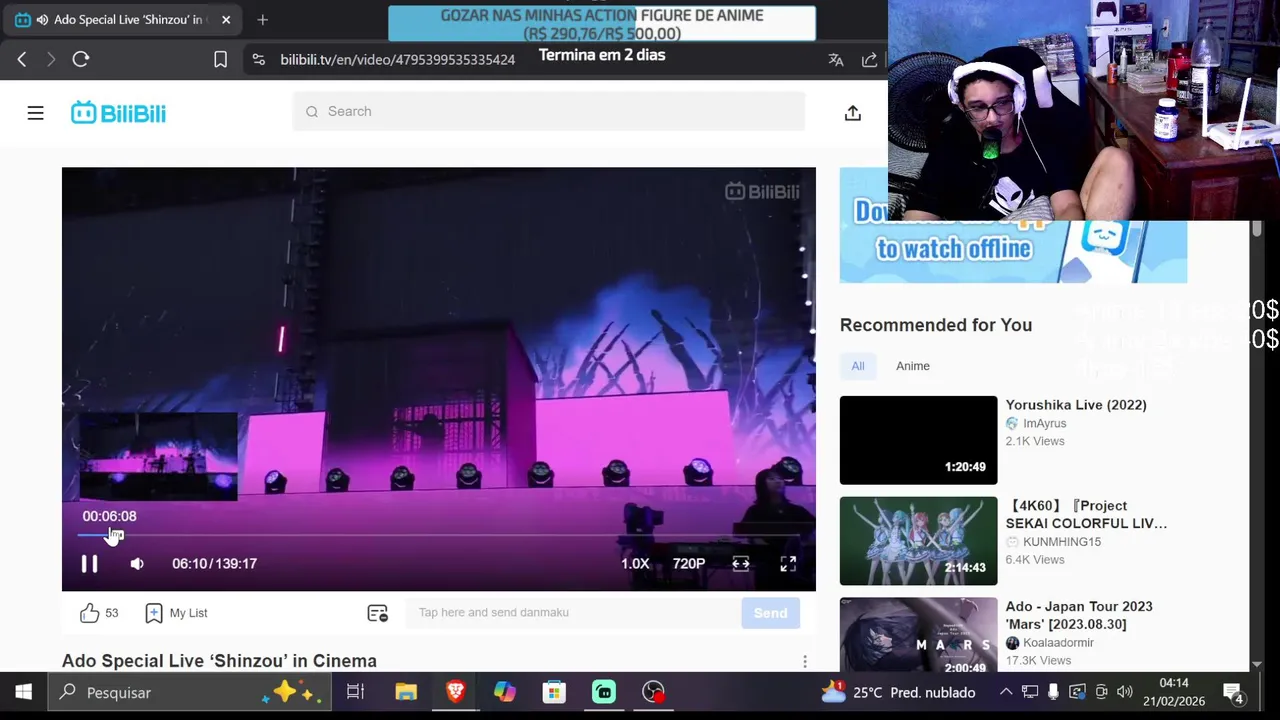The height and width of the screenshot is (720, 1280).
Task: Open the green app icon on taskbar
Action: pos(604,692)
